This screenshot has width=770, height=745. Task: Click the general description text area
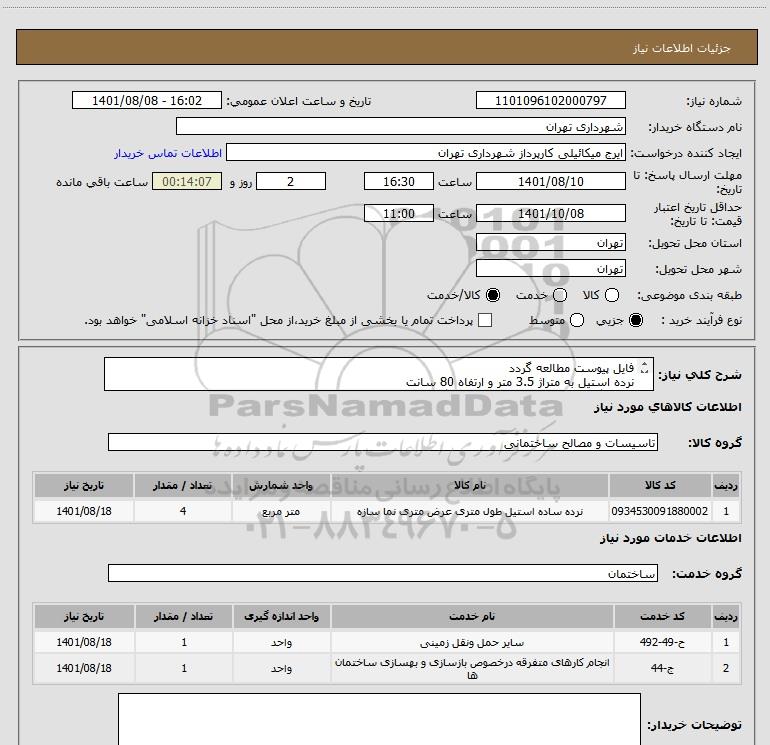click(379, 374)
